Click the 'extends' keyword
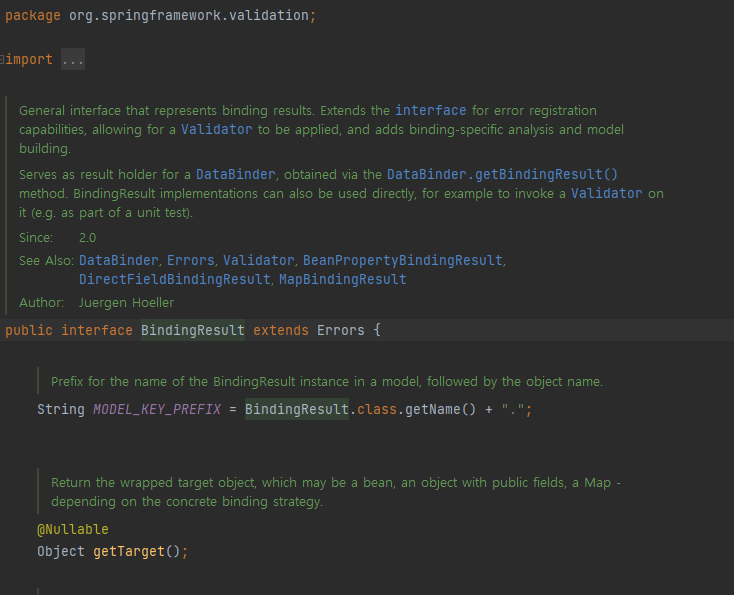Viewport: 734px width, 595px height. (x=281, y=331)
